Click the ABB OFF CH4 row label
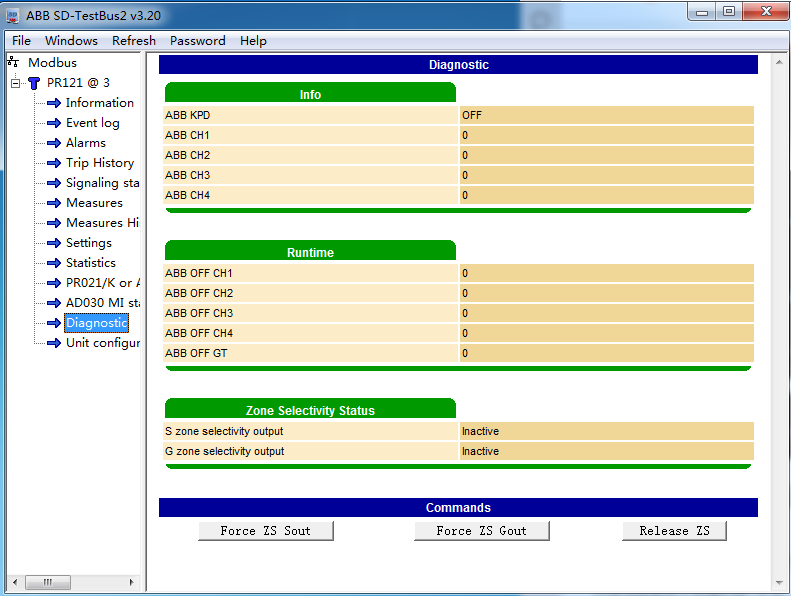The image size is (791, 596). [199, 333]
